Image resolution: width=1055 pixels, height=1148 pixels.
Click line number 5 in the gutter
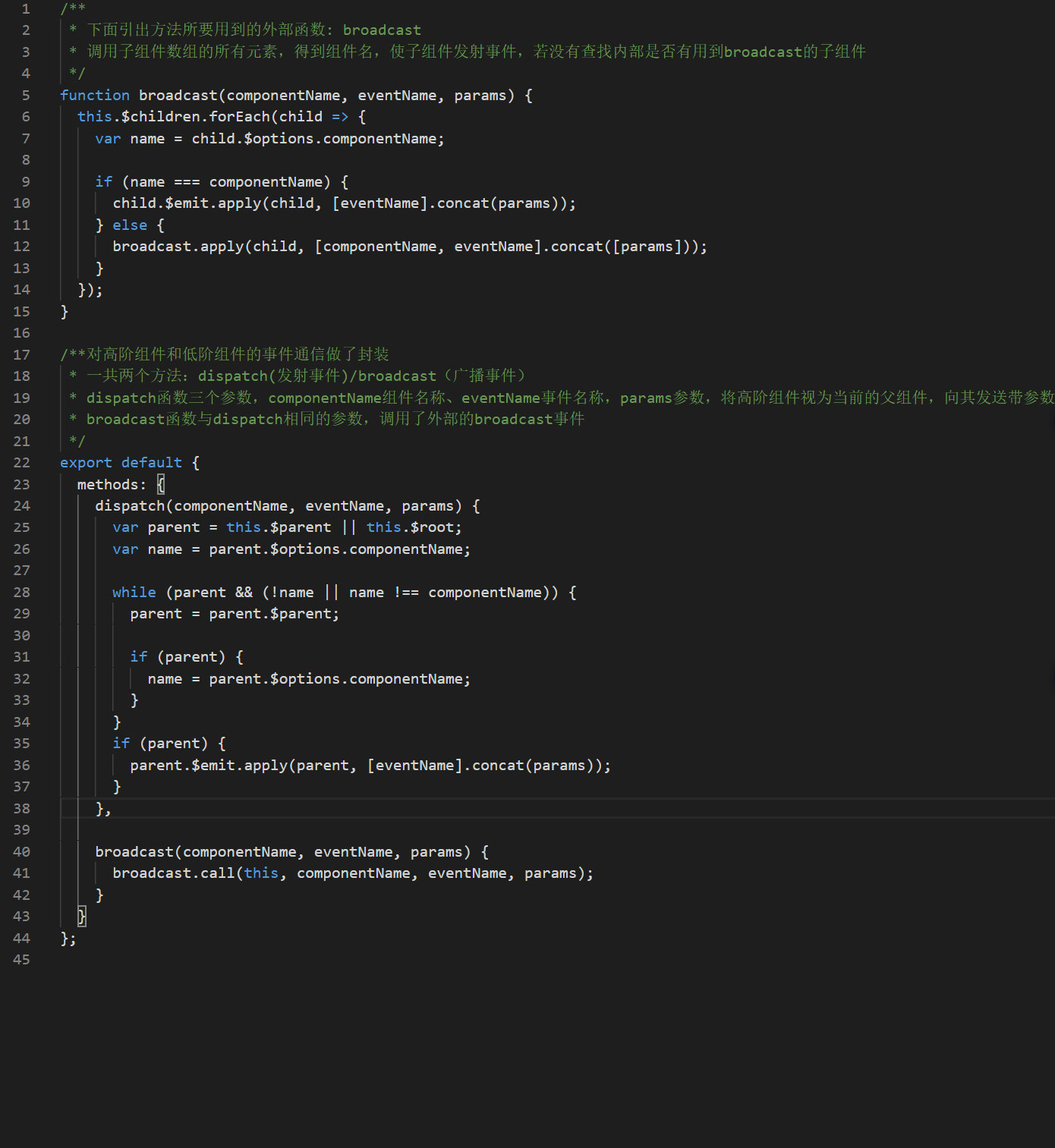click(26, 95)
